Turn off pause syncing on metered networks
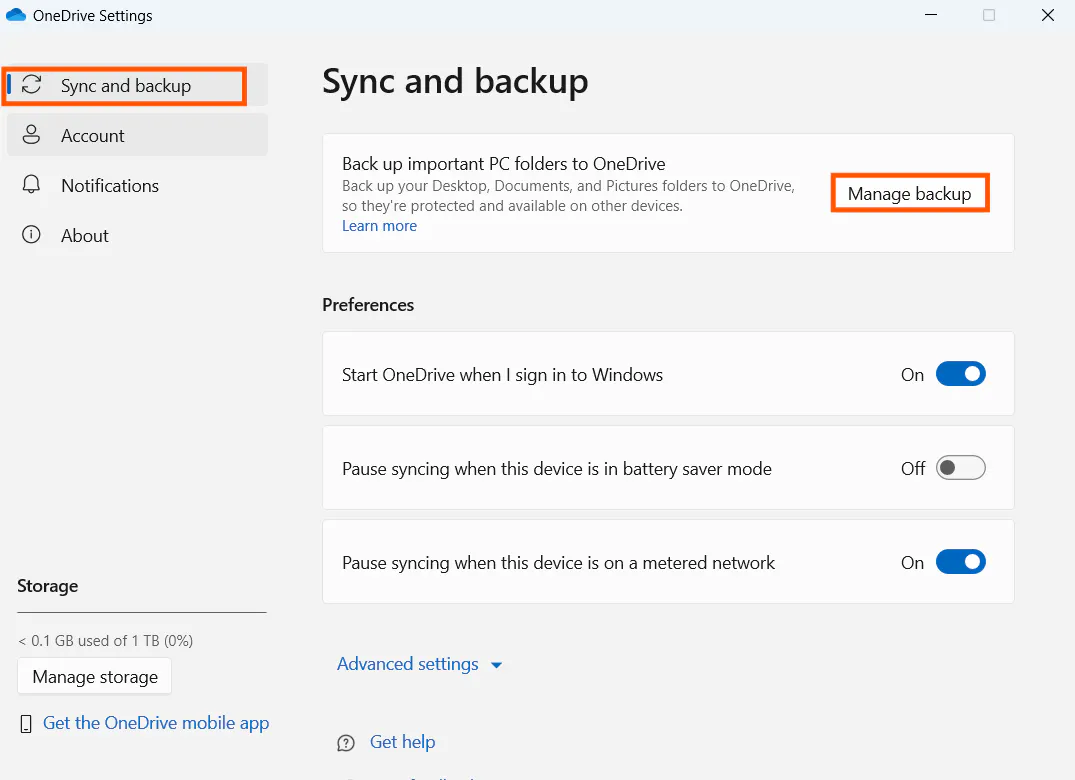Image resolution: width=1075 pixels, height=780 pixels. coord(960,561)
